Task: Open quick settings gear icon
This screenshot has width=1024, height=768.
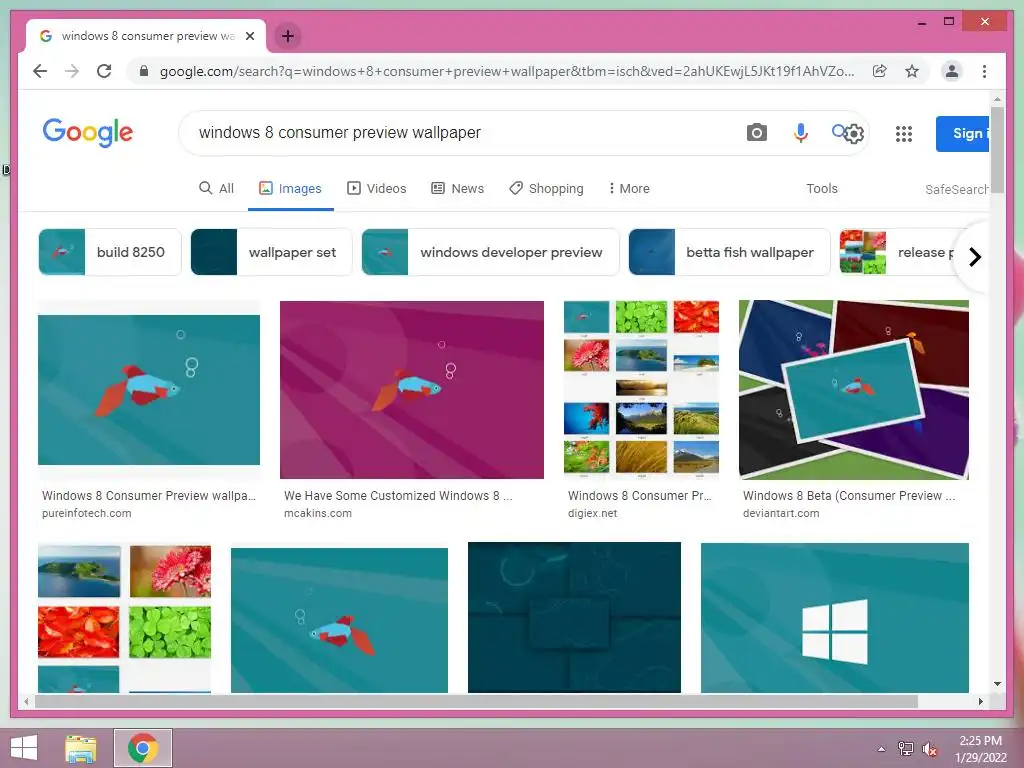Action: [854, 134]
